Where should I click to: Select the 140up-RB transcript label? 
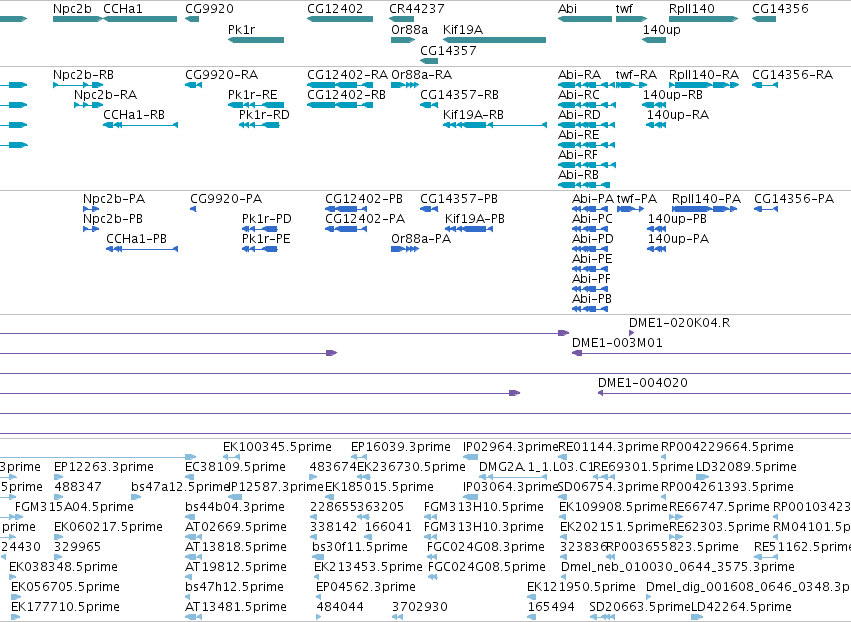pos(673,94)
